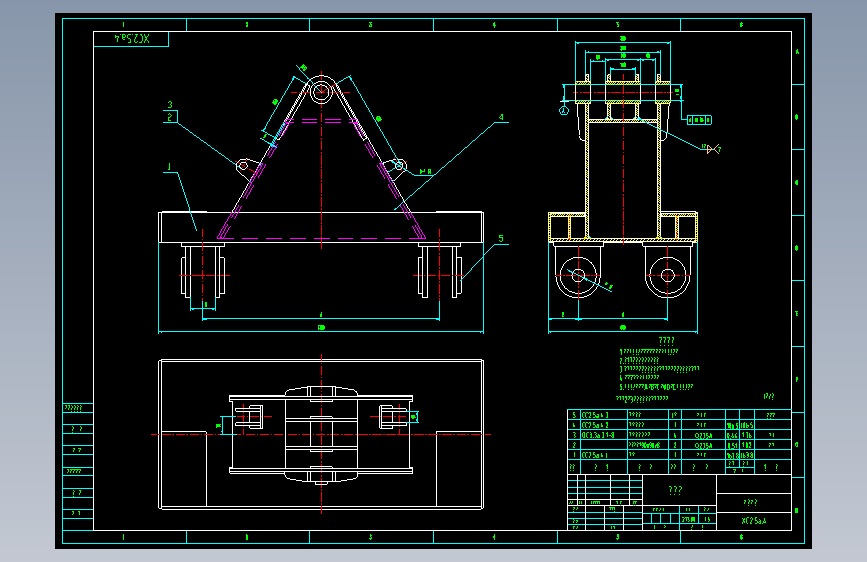
Task: Select the left lifting lug hole on the frame
Action: click(243, 165)
